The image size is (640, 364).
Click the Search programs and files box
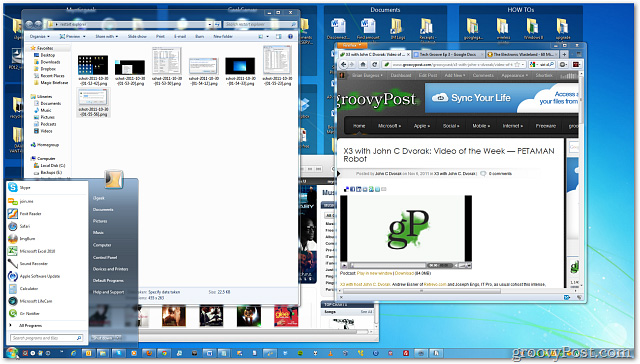coord(46,338)
